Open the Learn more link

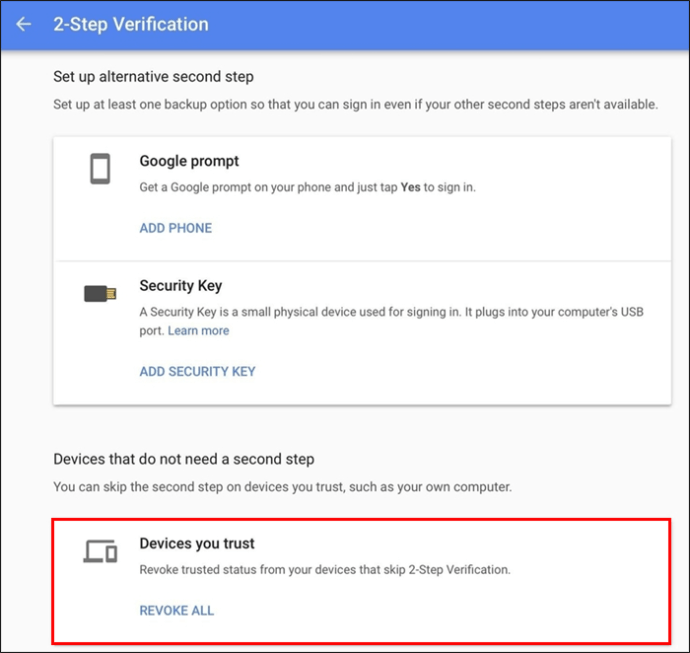point(198,331)
